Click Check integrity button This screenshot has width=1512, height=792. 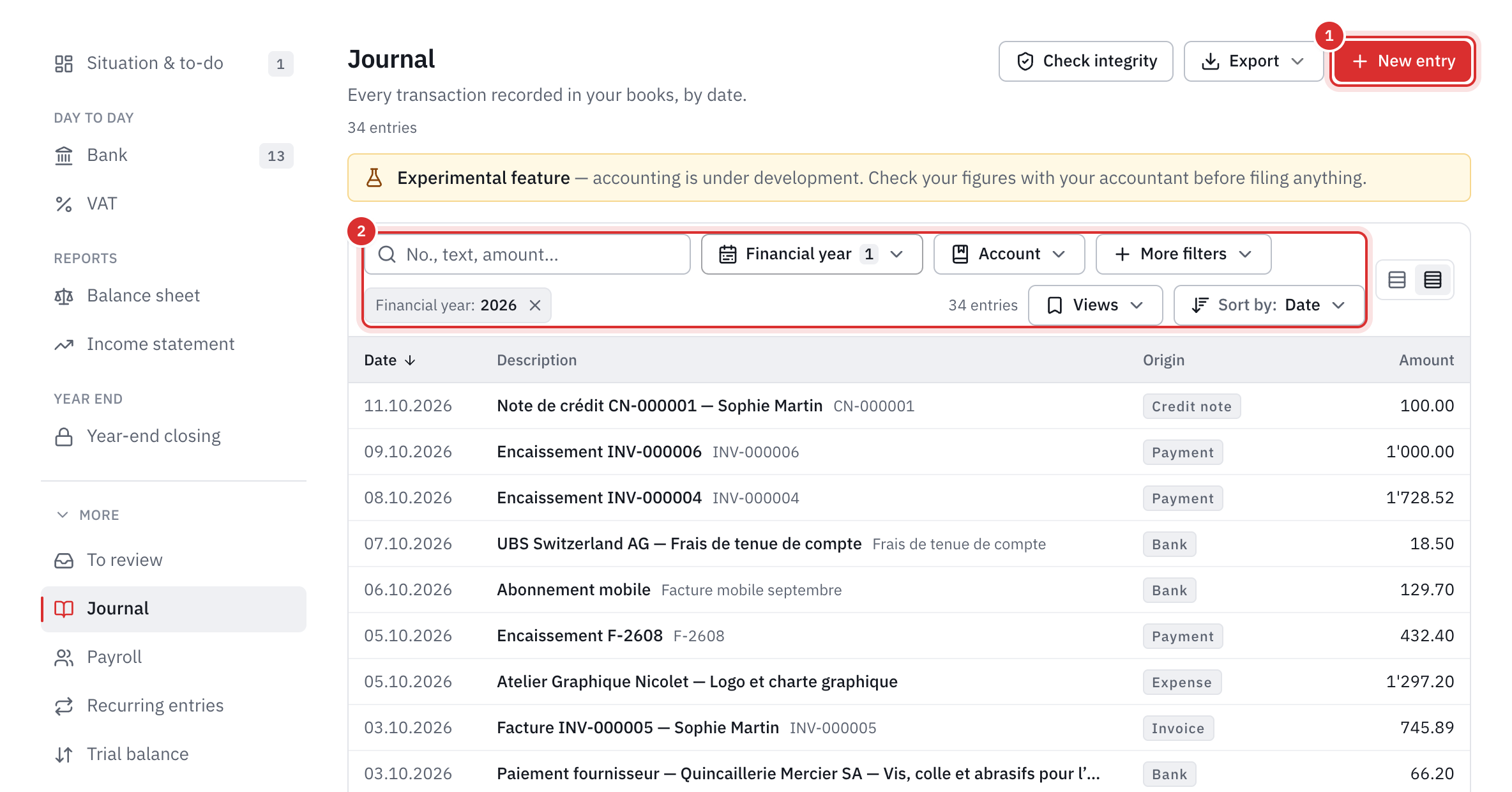1085,61
